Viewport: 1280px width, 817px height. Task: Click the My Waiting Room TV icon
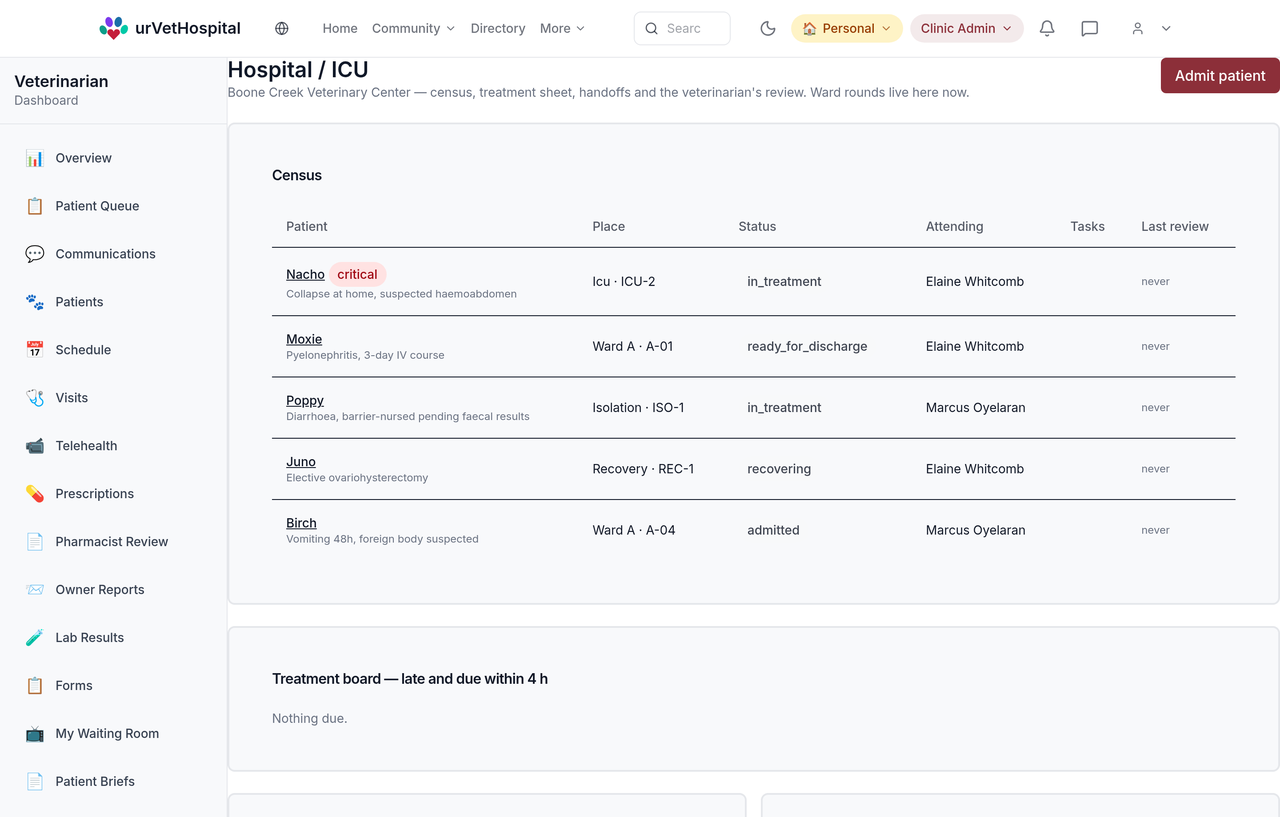tap(35, 734)
